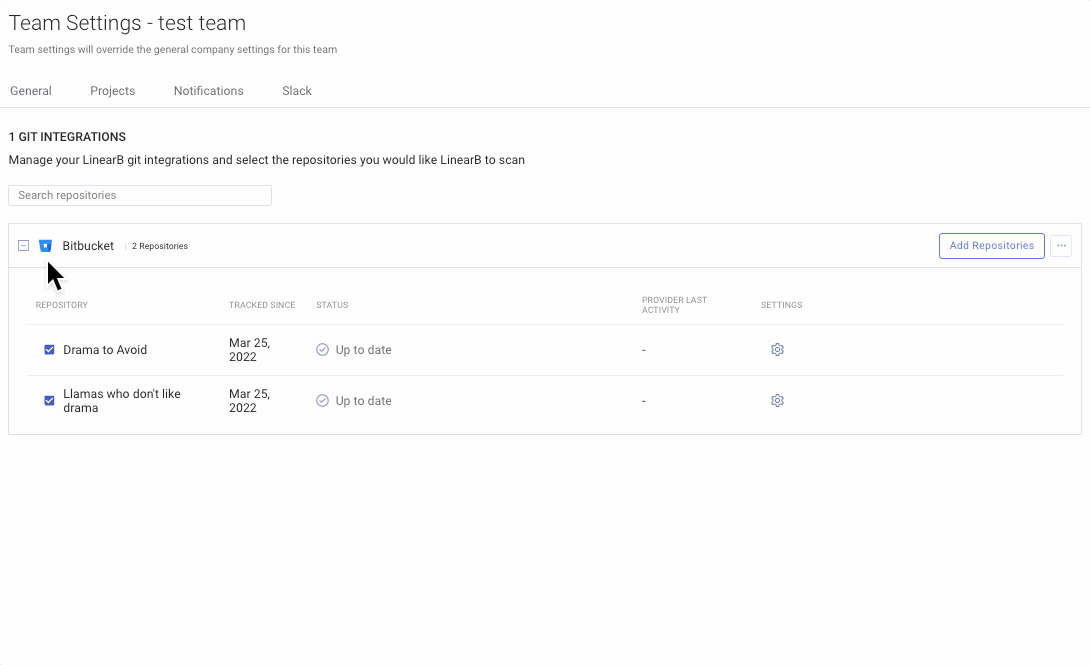Click the Add Repositories button

(x=992, y=246)
